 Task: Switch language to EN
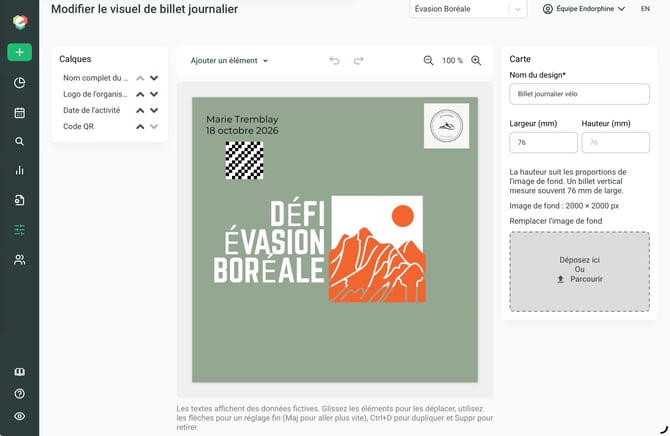[x=645, y=9]
